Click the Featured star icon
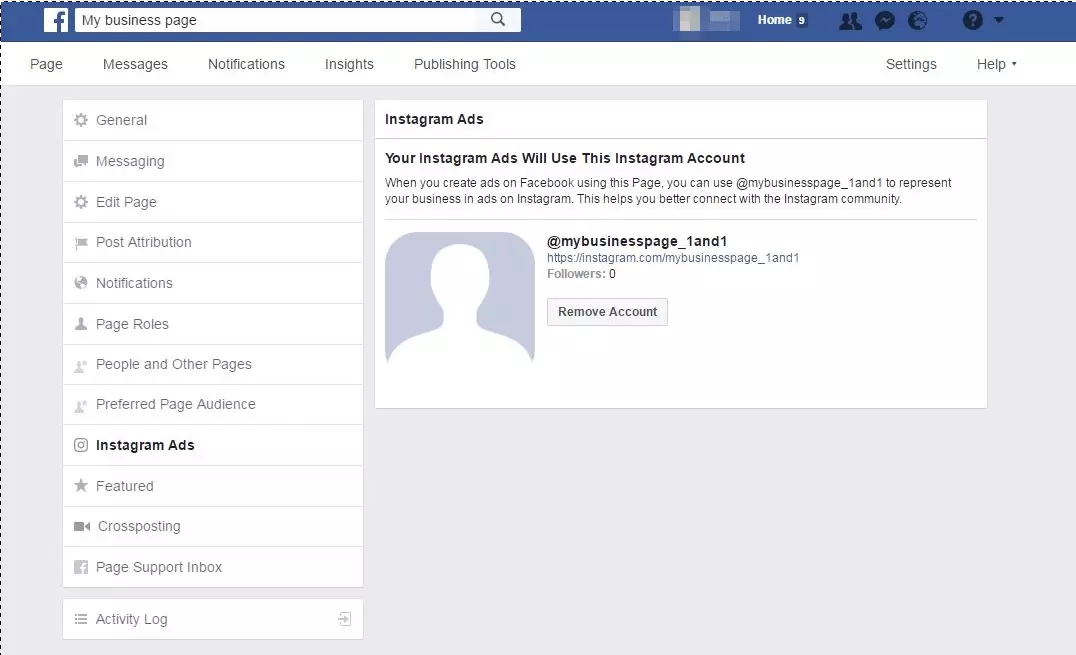Screen dimensions: 1076x655 (81, 485)
